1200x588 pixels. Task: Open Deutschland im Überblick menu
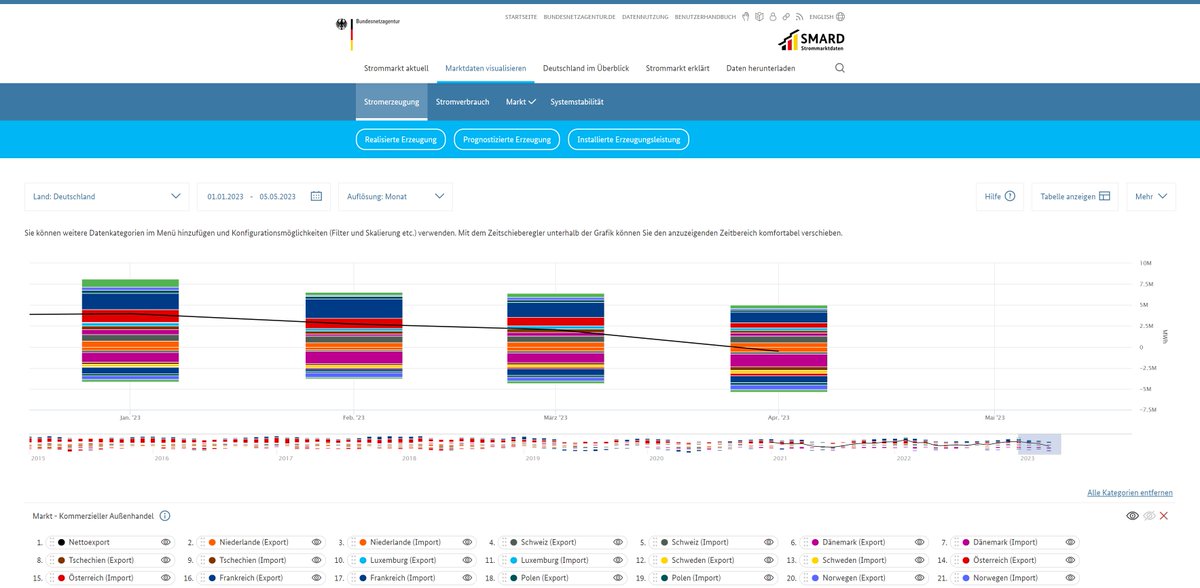click(x=586, y=68)
